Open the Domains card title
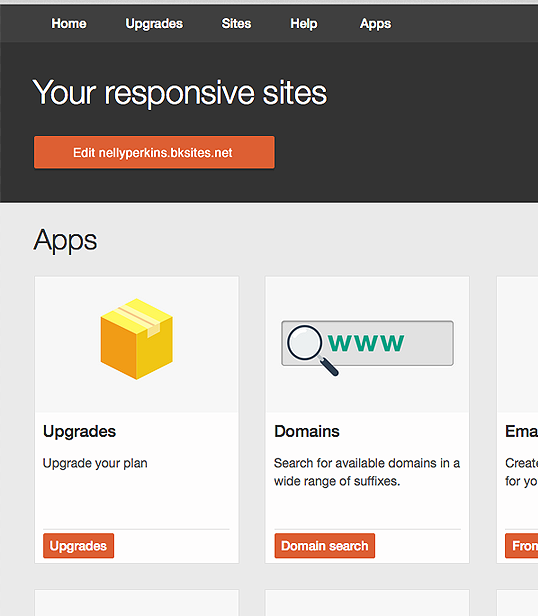Screen dimensions: 538x616 pos(307,431)
